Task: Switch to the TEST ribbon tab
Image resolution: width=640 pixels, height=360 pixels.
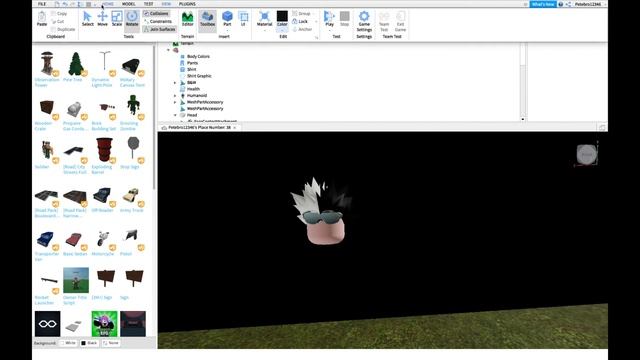Action: 149,4
